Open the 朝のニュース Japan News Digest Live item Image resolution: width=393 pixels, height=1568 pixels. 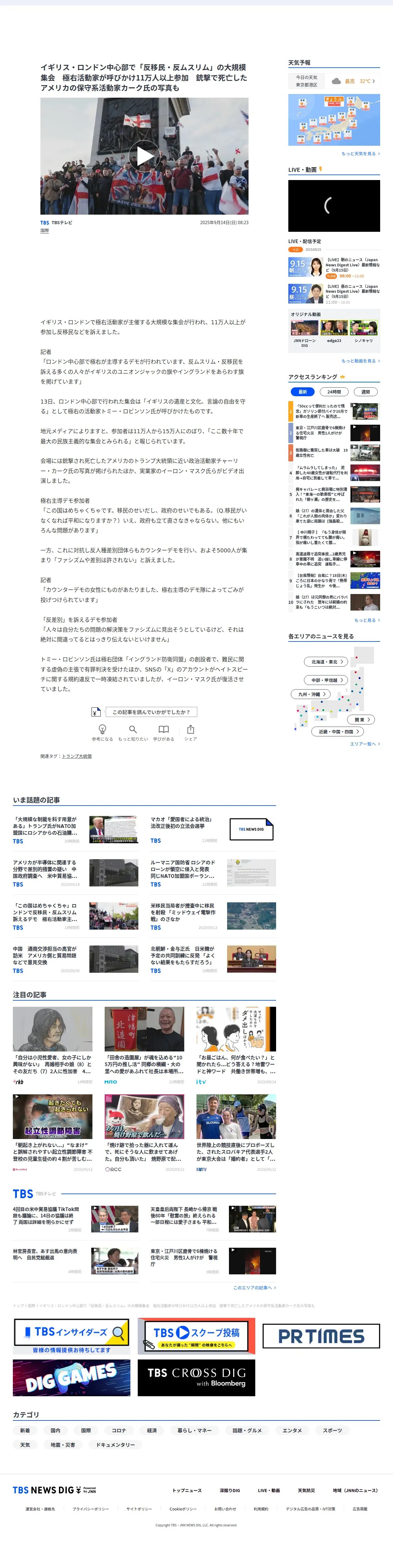334,267
